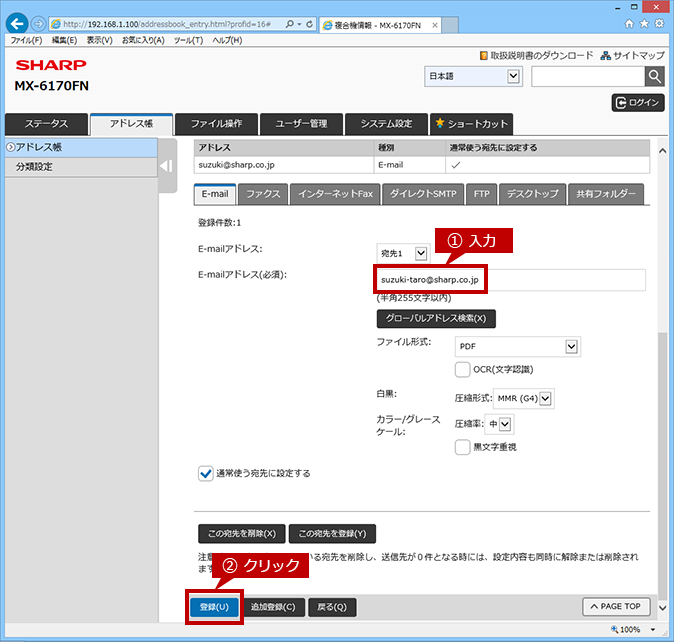Switch to the システム設定 tab
674x642 pixels.
point(386,124)
